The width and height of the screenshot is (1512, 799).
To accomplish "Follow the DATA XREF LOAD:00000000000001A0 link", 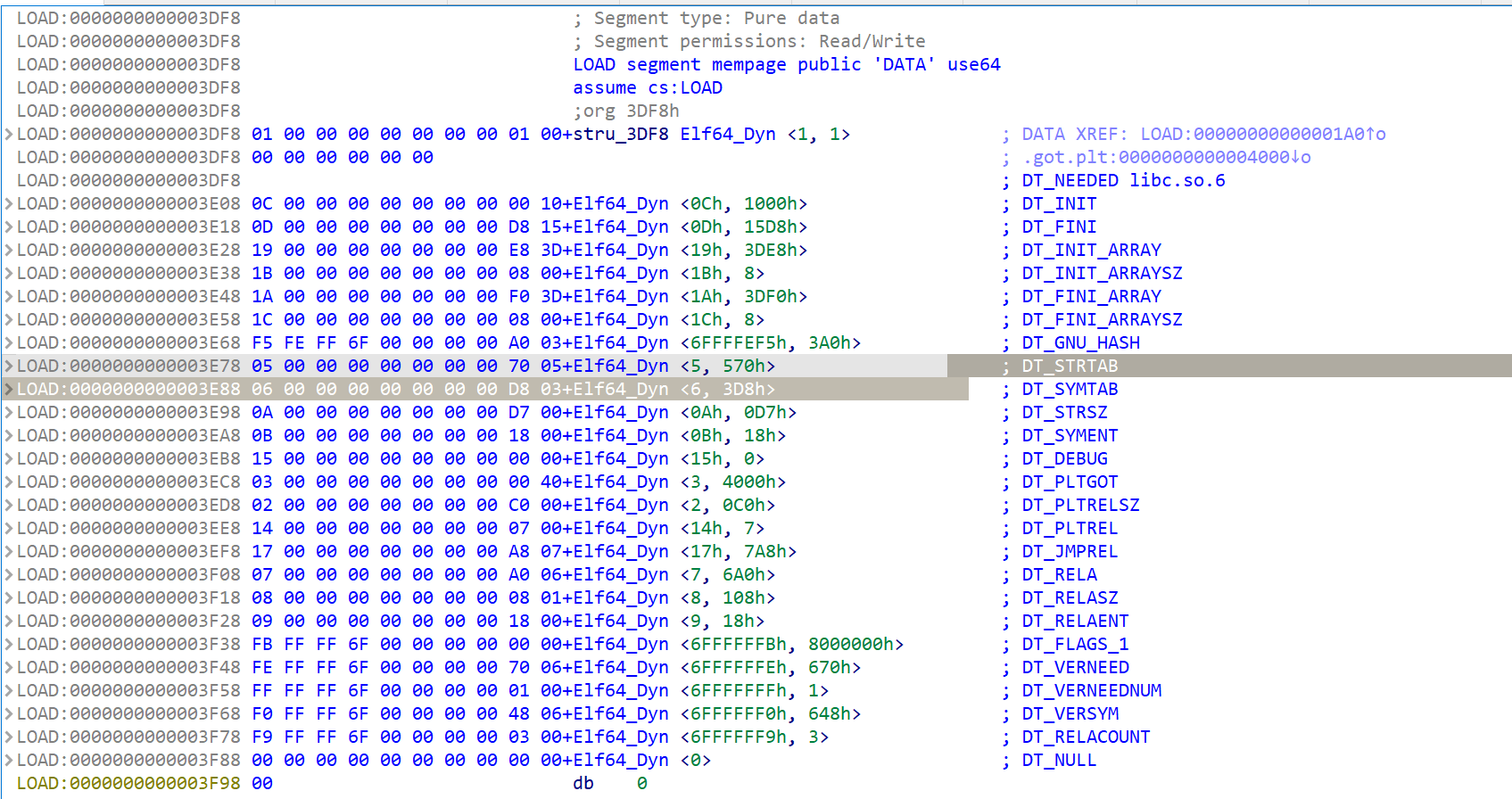I will tap(1262, 134).
